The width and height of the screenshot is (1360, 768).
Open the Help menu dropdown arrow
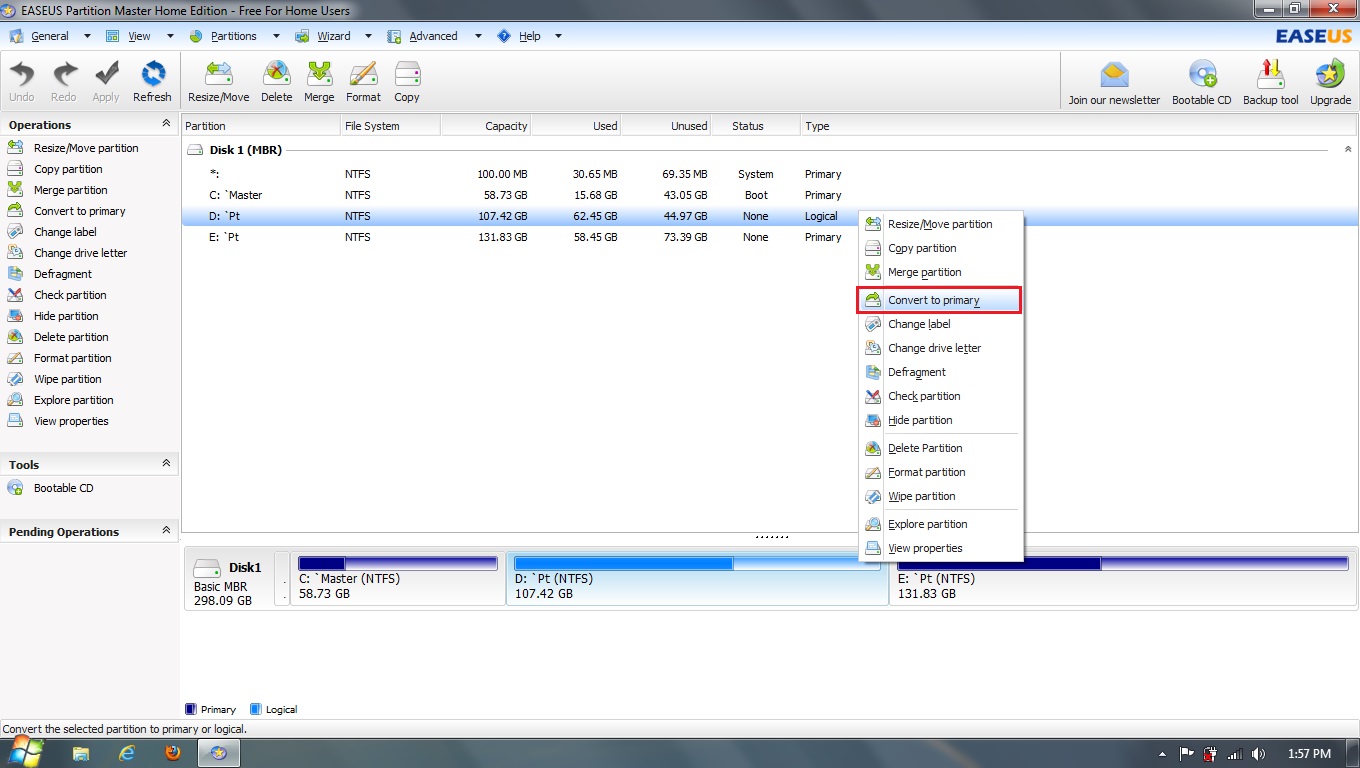[x=558, y=36]
